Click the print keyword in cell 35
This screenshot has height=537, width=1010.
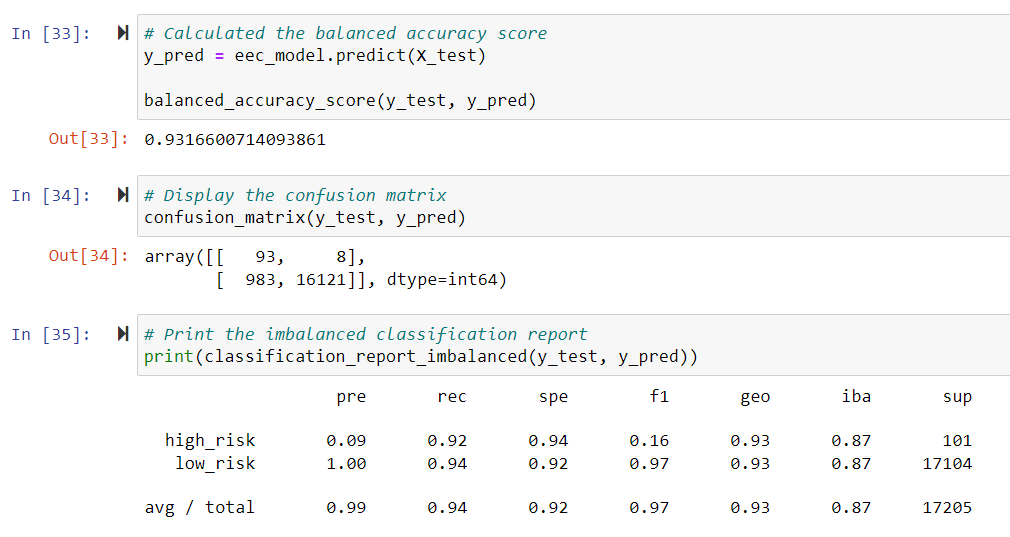pyautogui.click(x=169, y=357)
